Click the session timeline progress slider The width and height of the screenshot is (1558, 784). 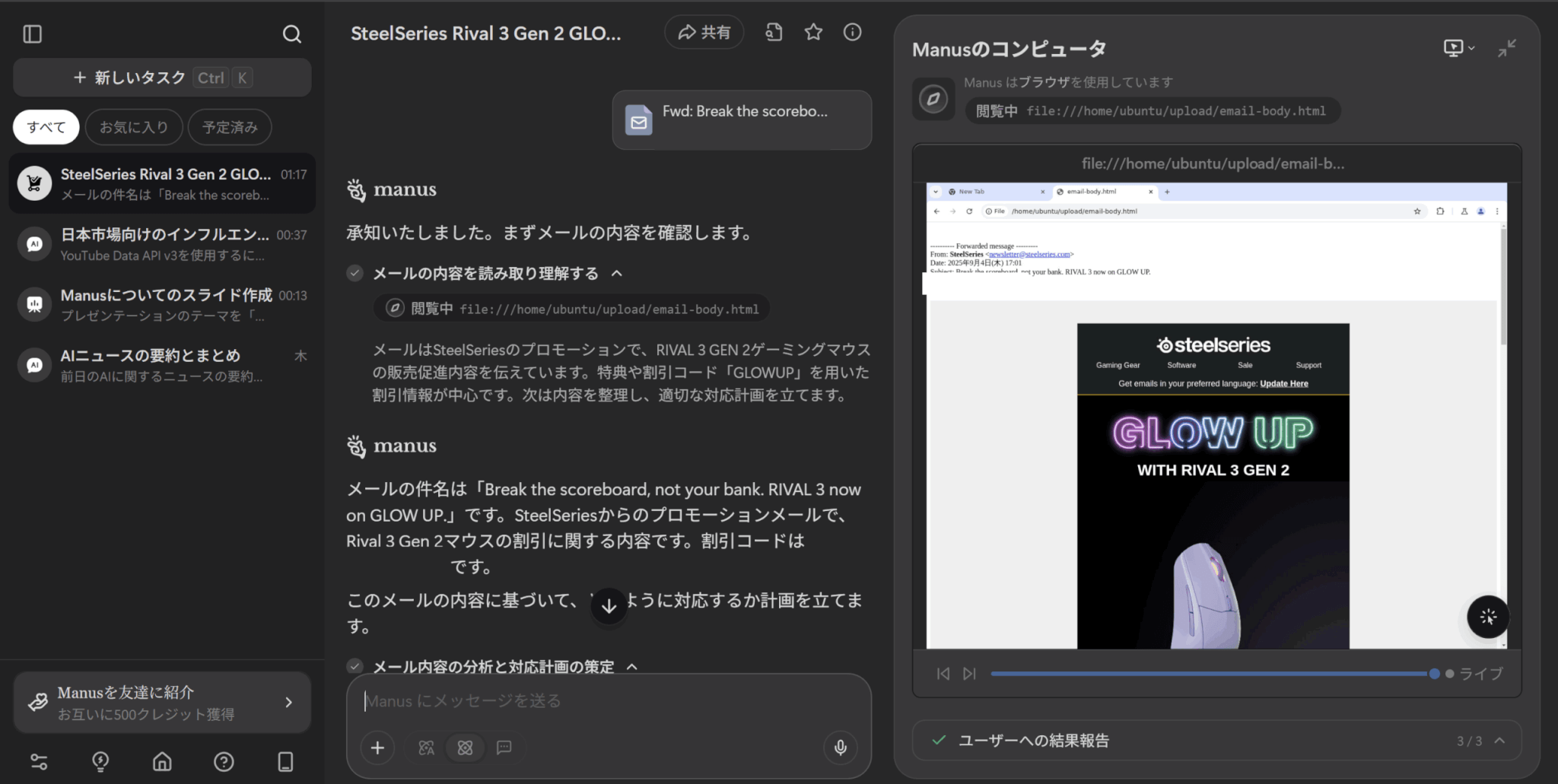point(1215,674)
